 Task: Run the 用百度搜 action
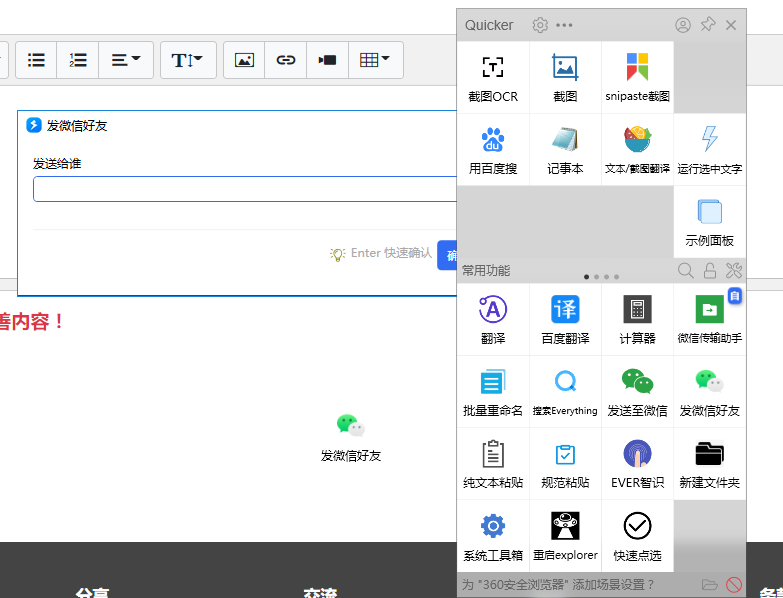tap(493, 149)
